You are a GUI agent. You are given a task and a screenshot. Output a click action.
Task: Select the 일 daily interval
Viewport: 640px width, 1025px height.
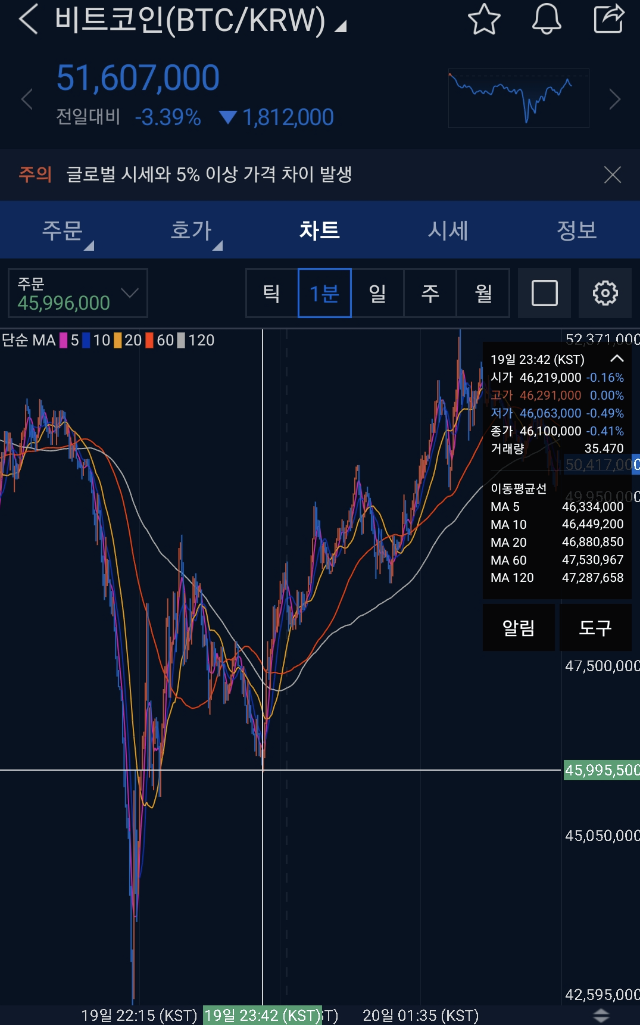pyautogui.click(x=378, y=293)
